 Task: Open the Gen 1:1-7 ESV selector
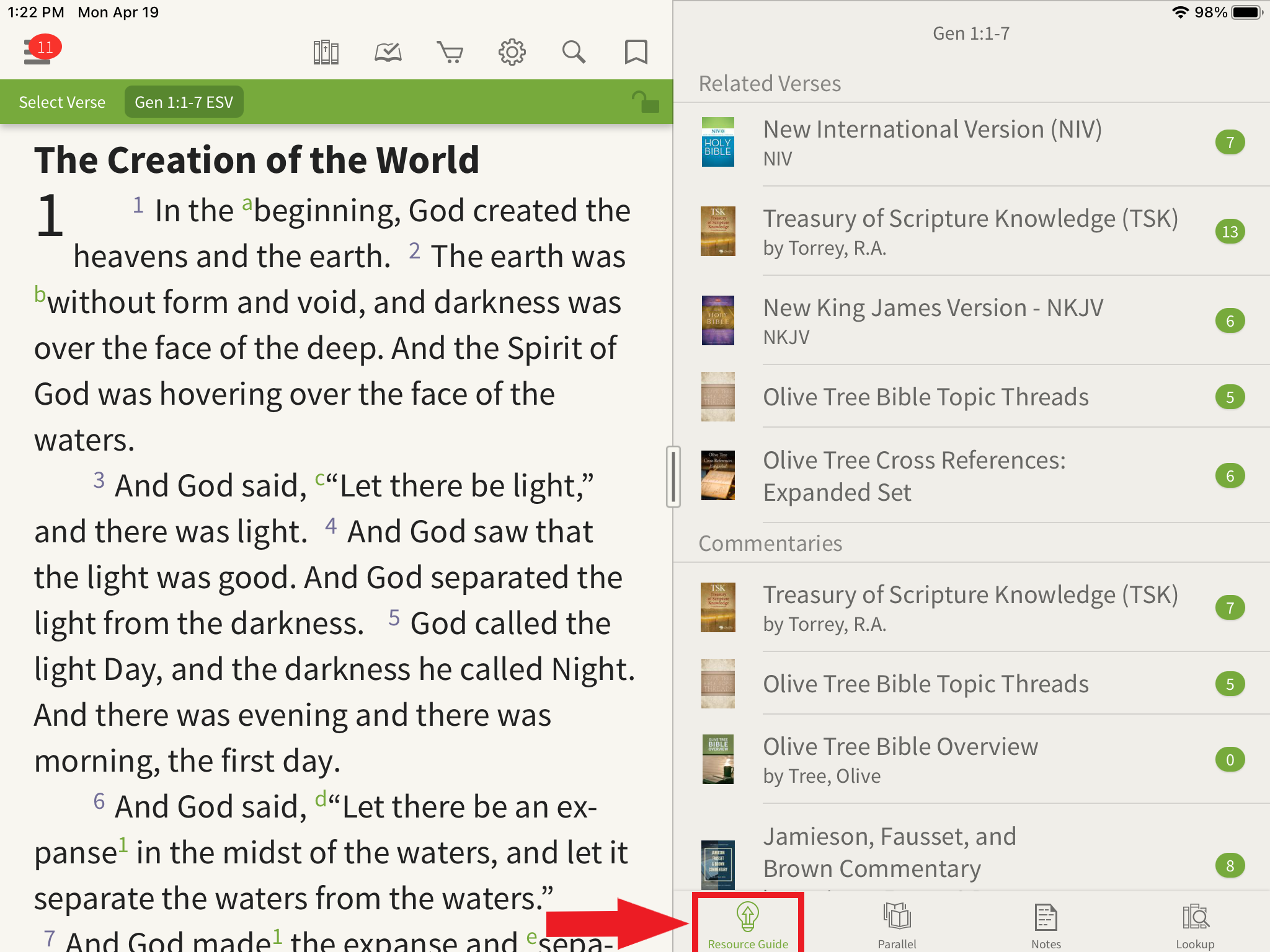[184, 102]
